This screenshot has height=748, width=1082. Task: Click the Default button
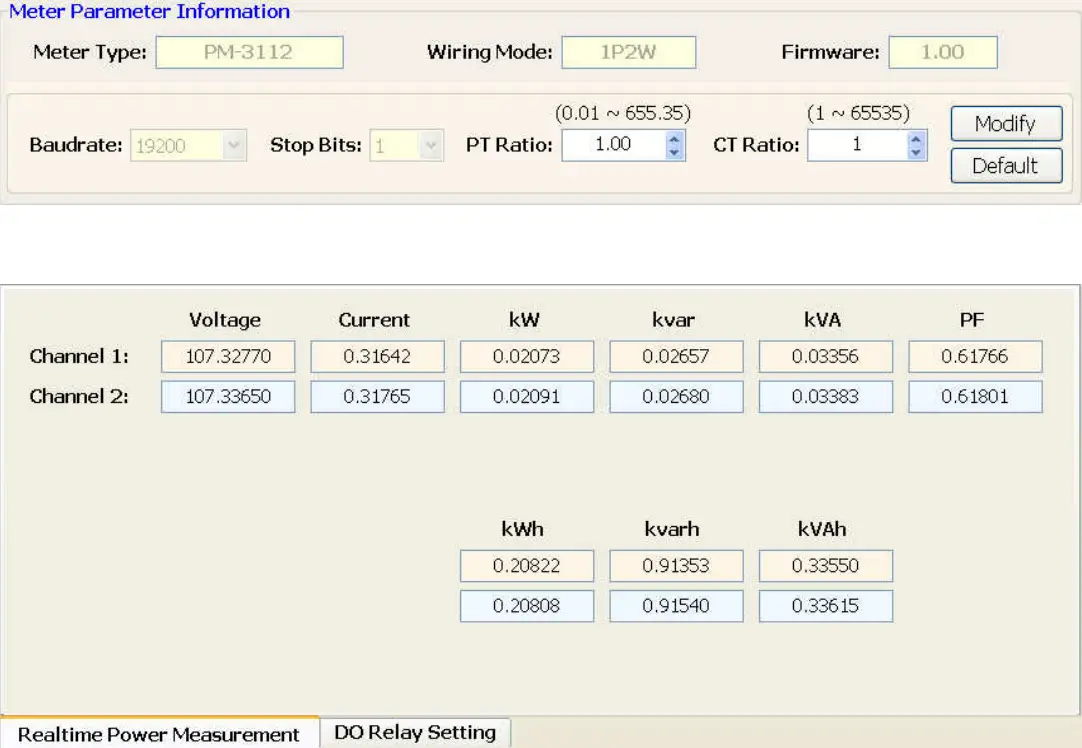pyautogui.click(x=1006, y=166)
